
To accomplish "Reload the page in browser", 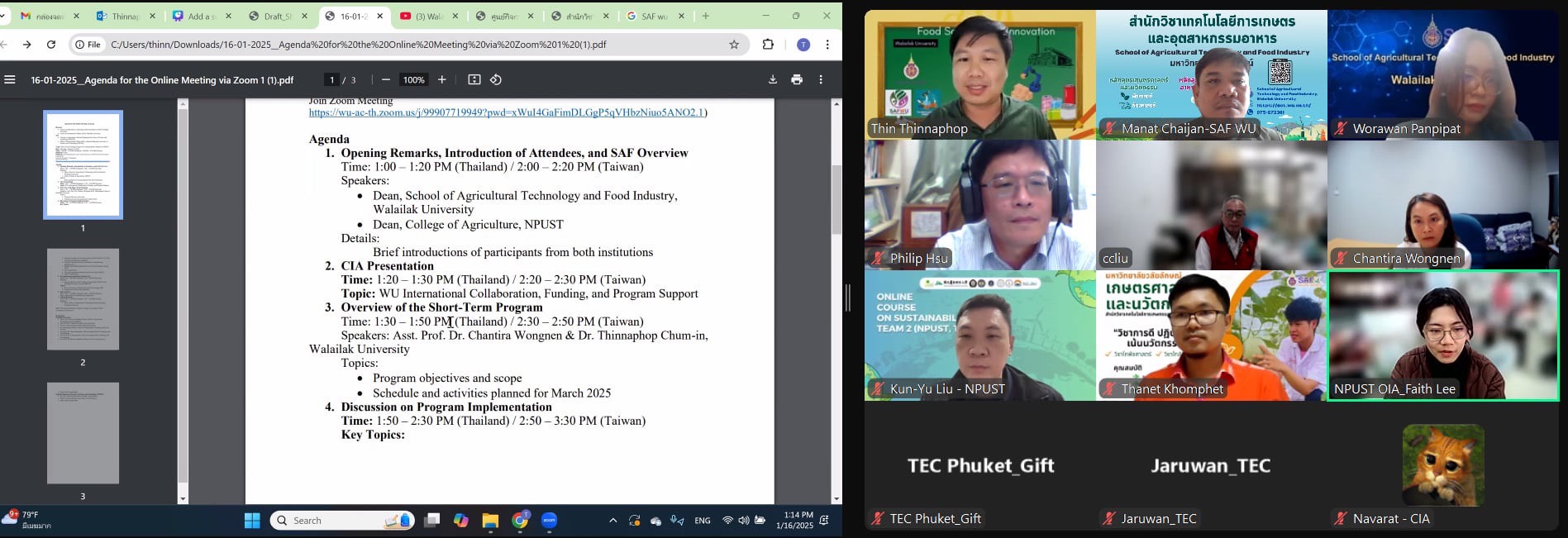I will (x=51, y=45).
